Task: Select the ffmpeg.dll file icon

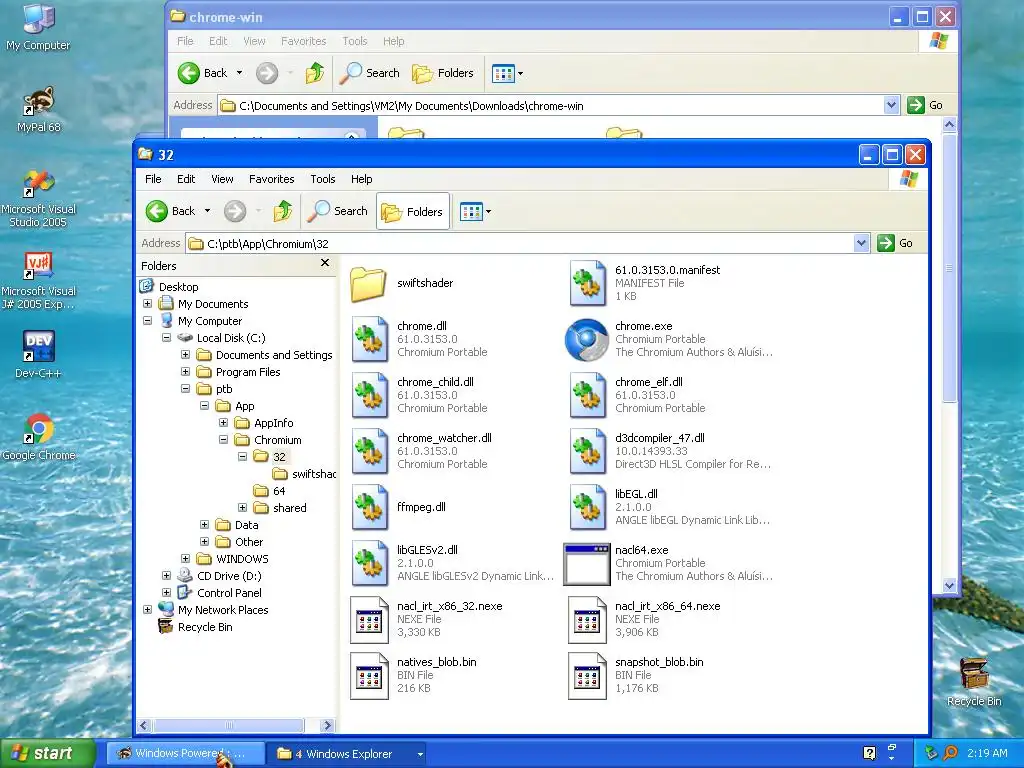Action: pyautogui.click(x=370, y=507)
